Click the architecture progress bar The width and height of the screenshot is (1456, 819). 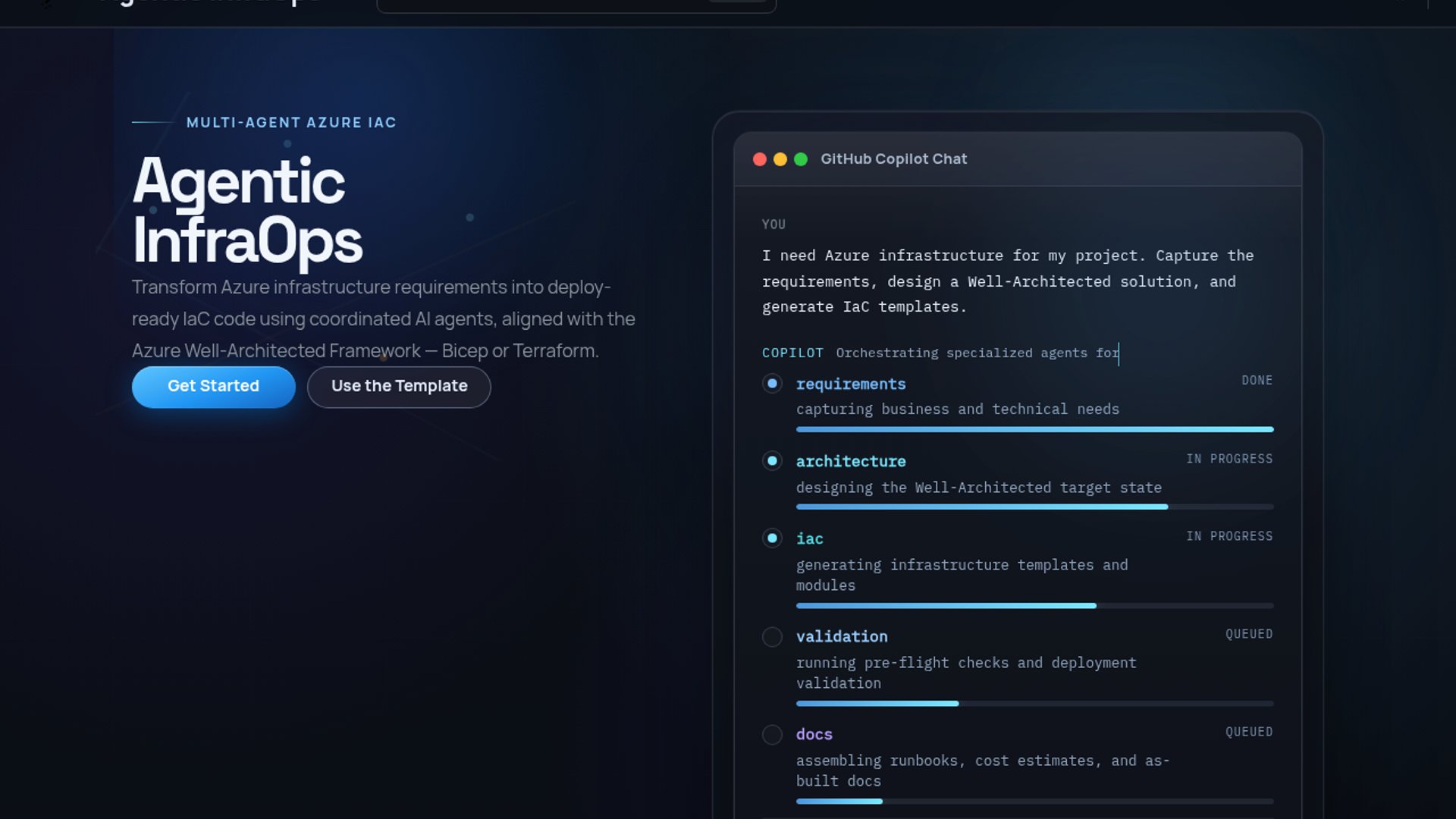point(1034,507)
